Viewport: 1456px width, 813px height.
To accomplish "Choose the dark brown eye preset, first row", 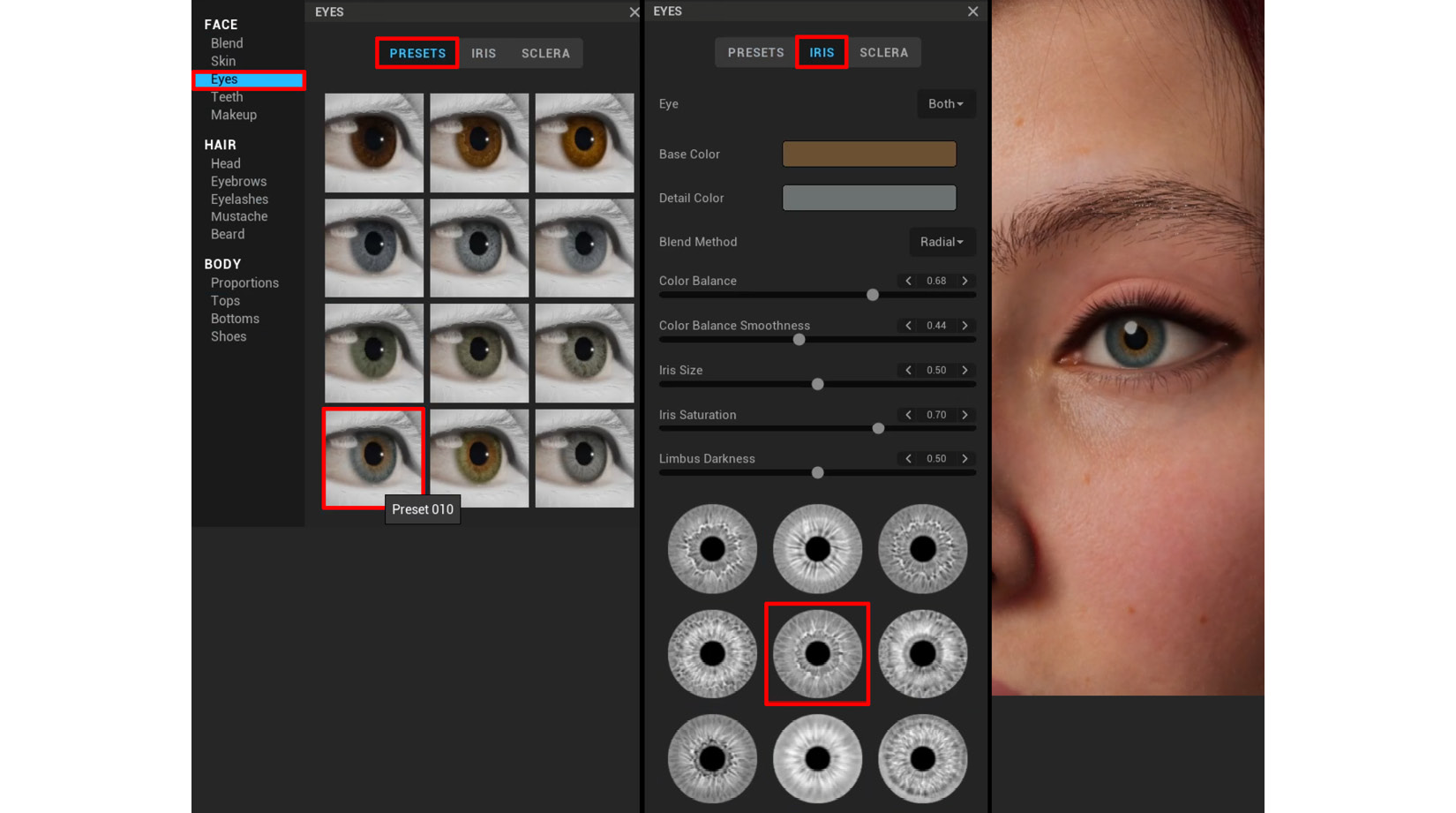I will coord(374,143).
